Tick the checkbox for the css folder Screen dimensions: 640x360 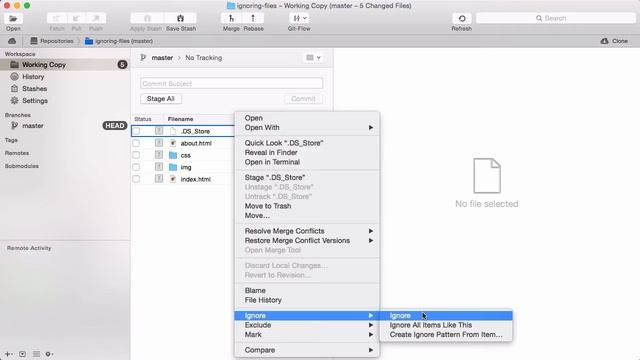click(136, 155)
